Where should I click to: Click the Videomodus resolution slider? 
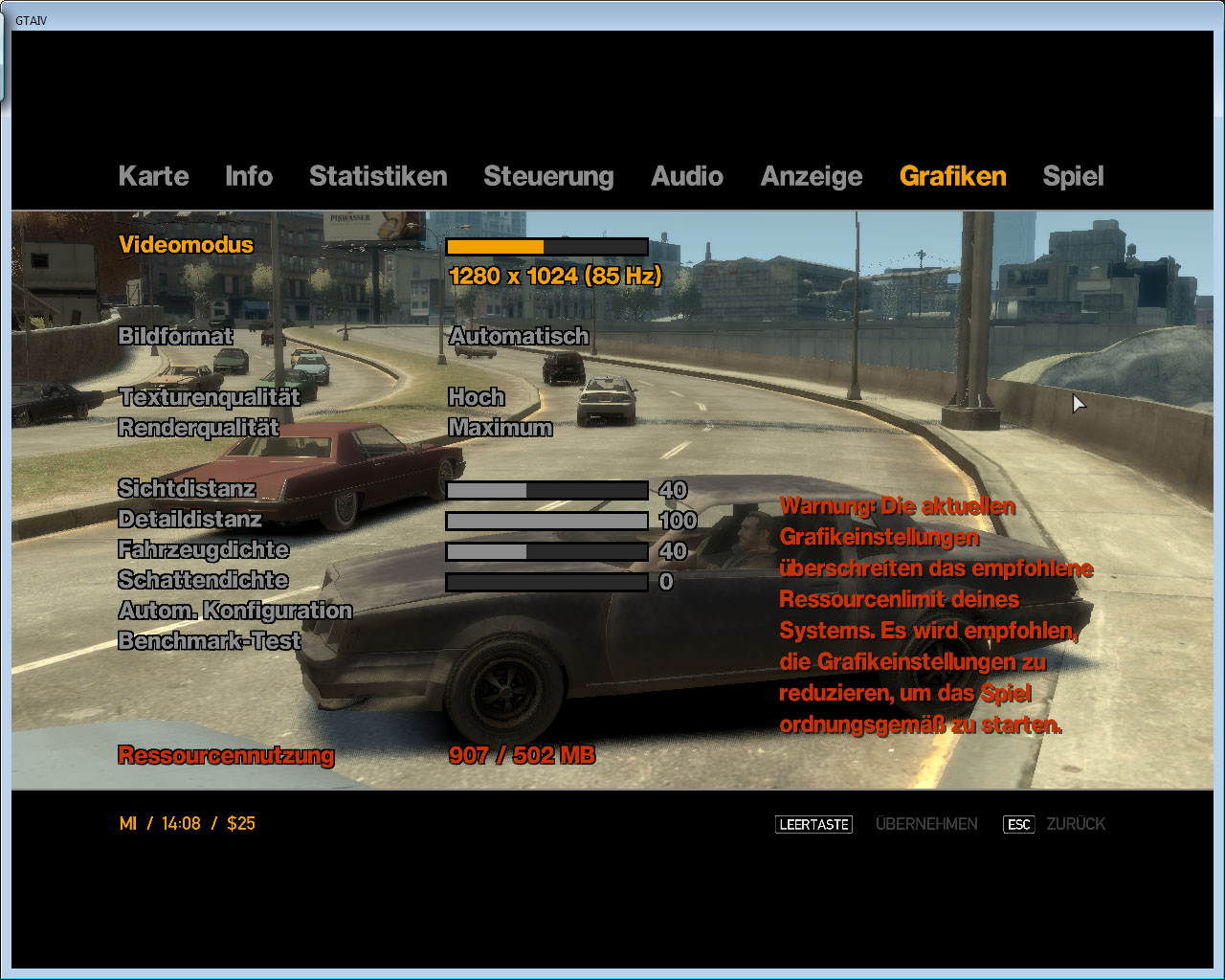547,247
